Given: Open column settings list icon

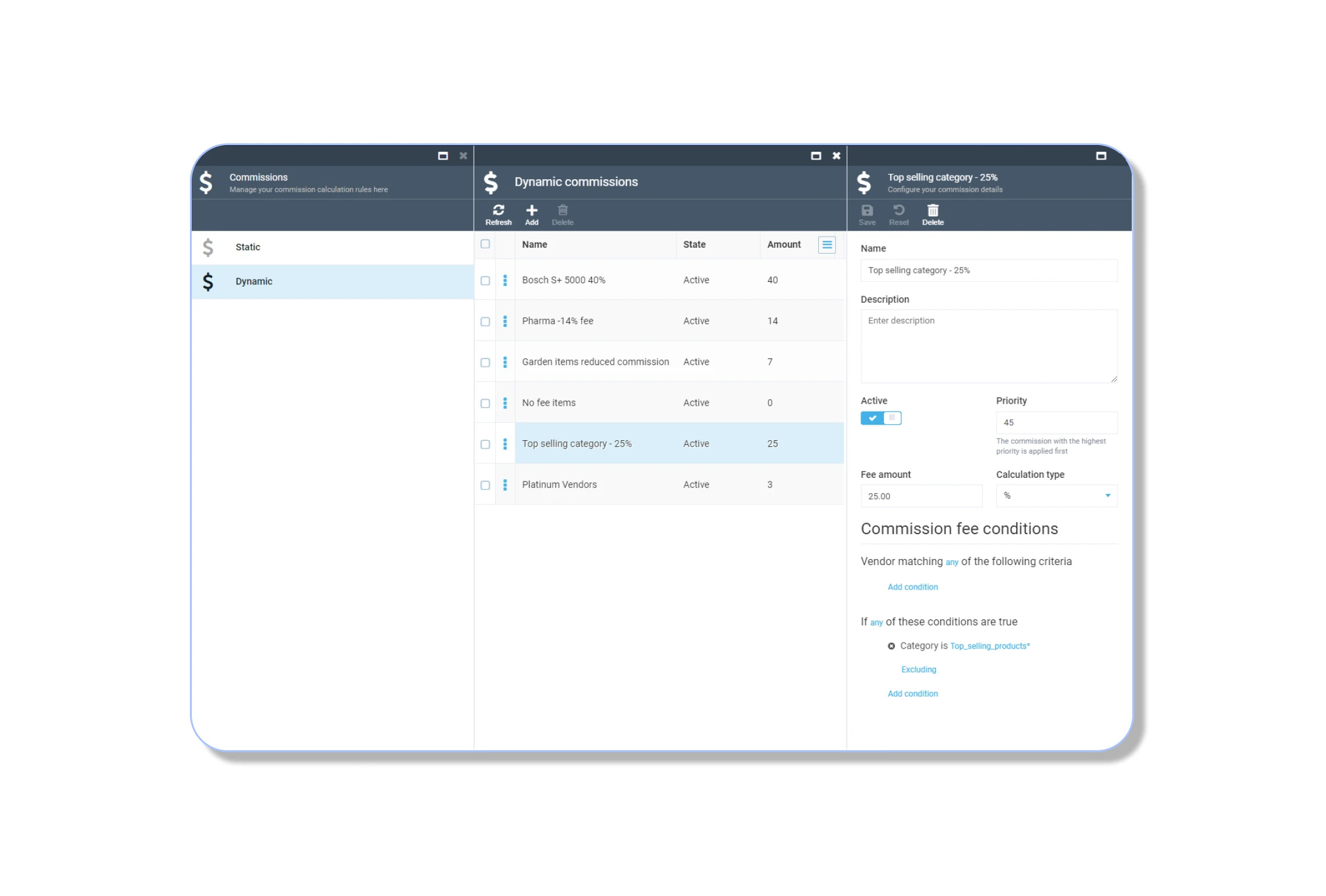Looking at the screenshot, I should tap(827, 245).
